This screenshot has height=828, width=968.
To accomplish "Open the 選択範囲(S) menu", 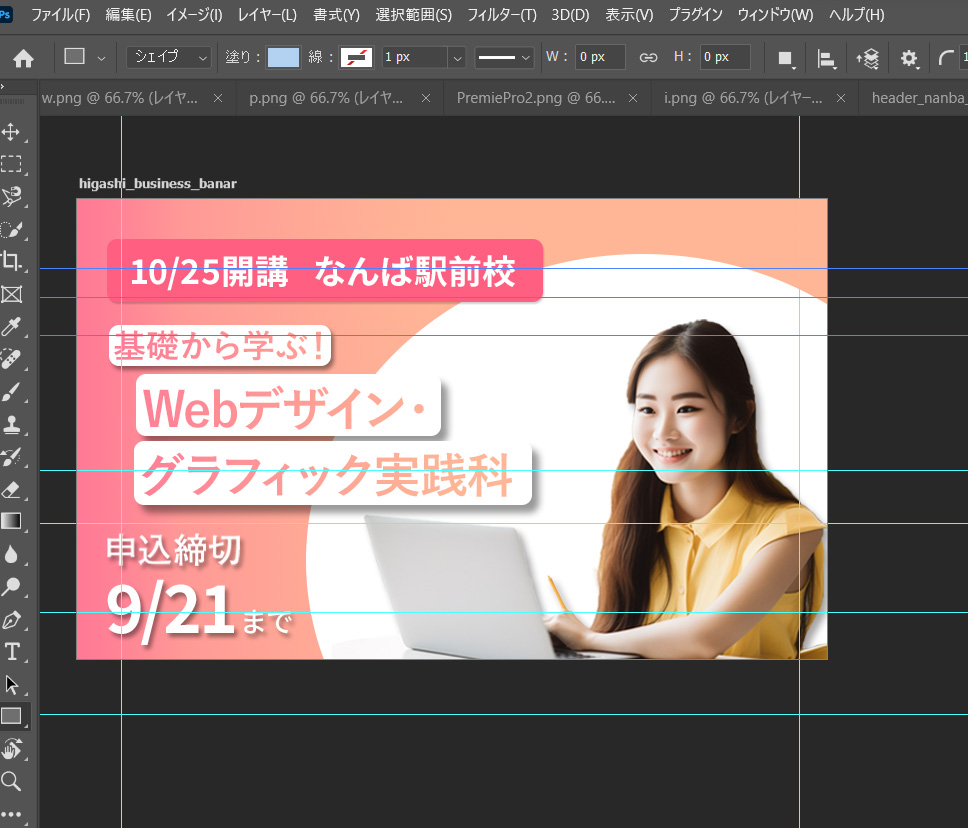I will pos(414,15).
